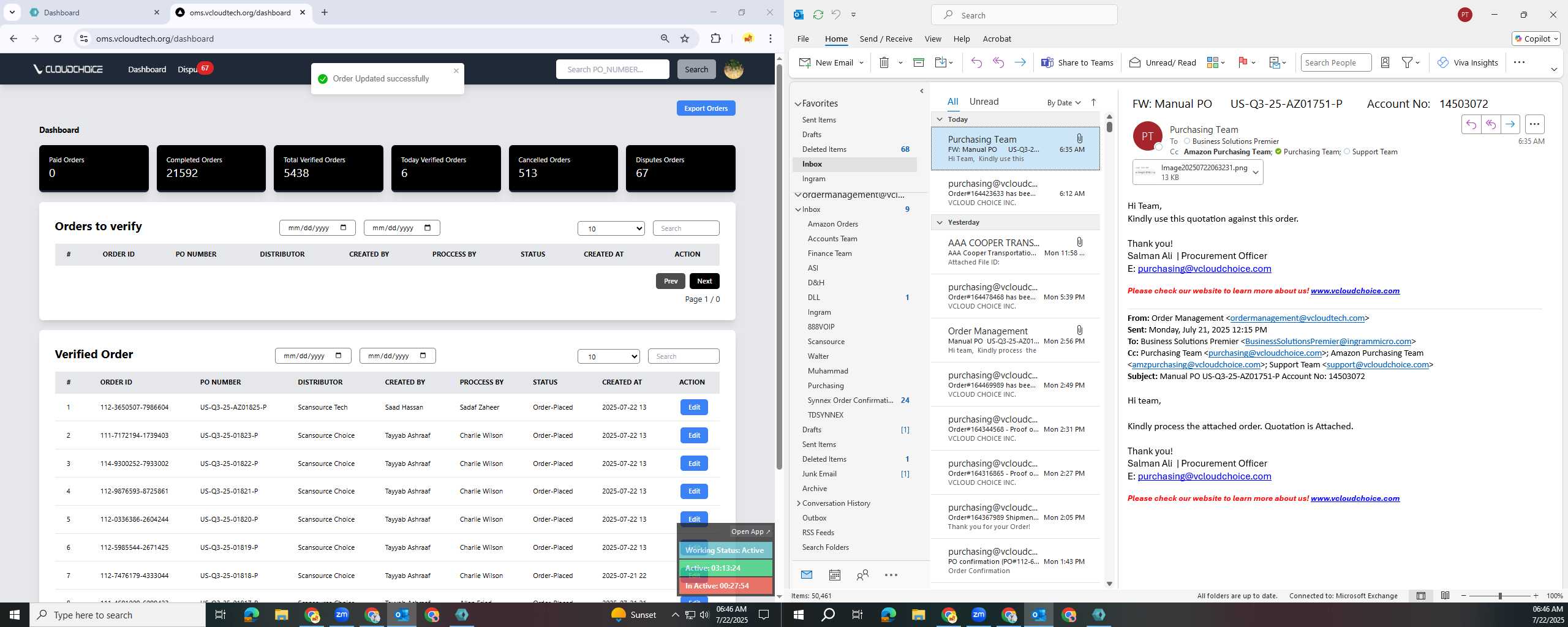
Task: Open Chrome extensions puzzle icon
Action: point(715,39)
